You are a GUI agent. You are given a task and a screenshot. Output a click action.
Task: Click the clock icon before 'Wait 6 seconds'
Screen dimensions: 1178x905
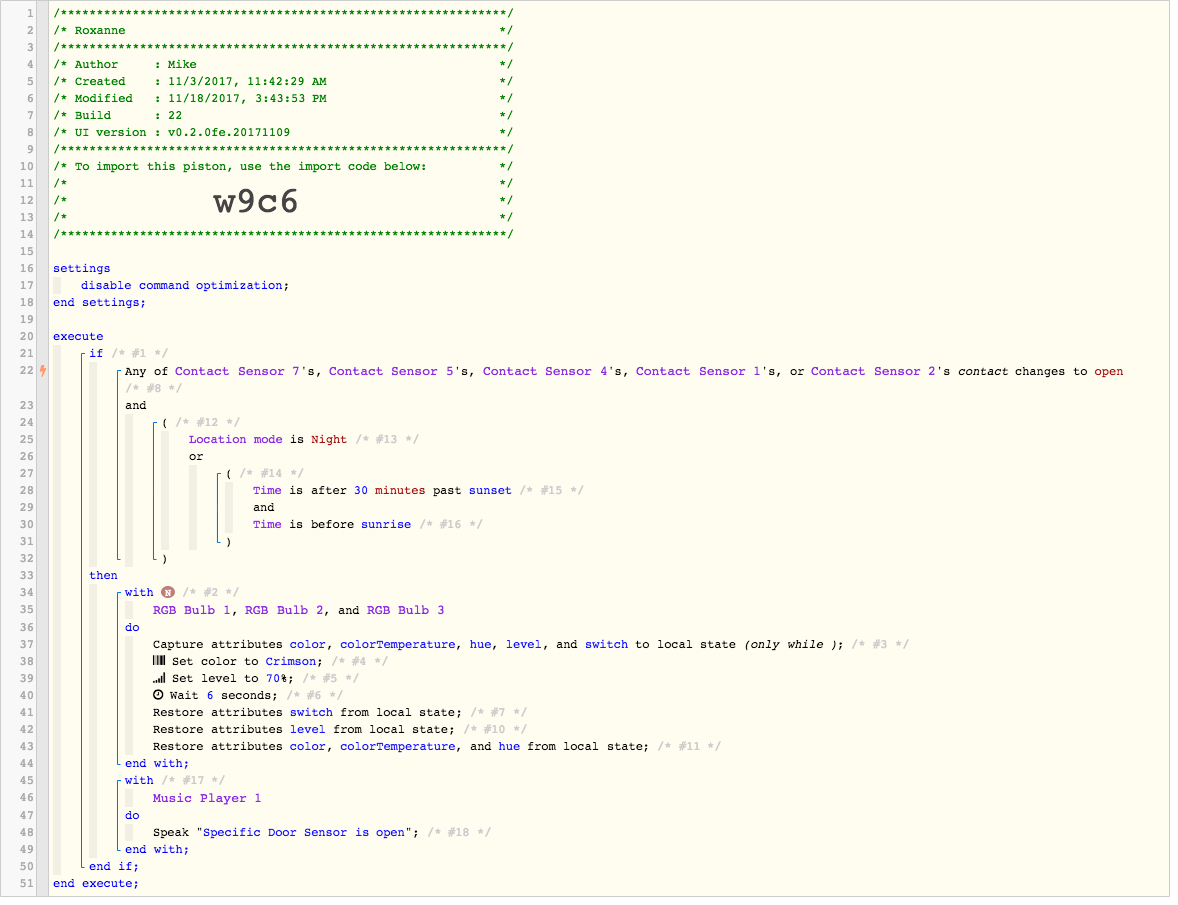[159, 695]
